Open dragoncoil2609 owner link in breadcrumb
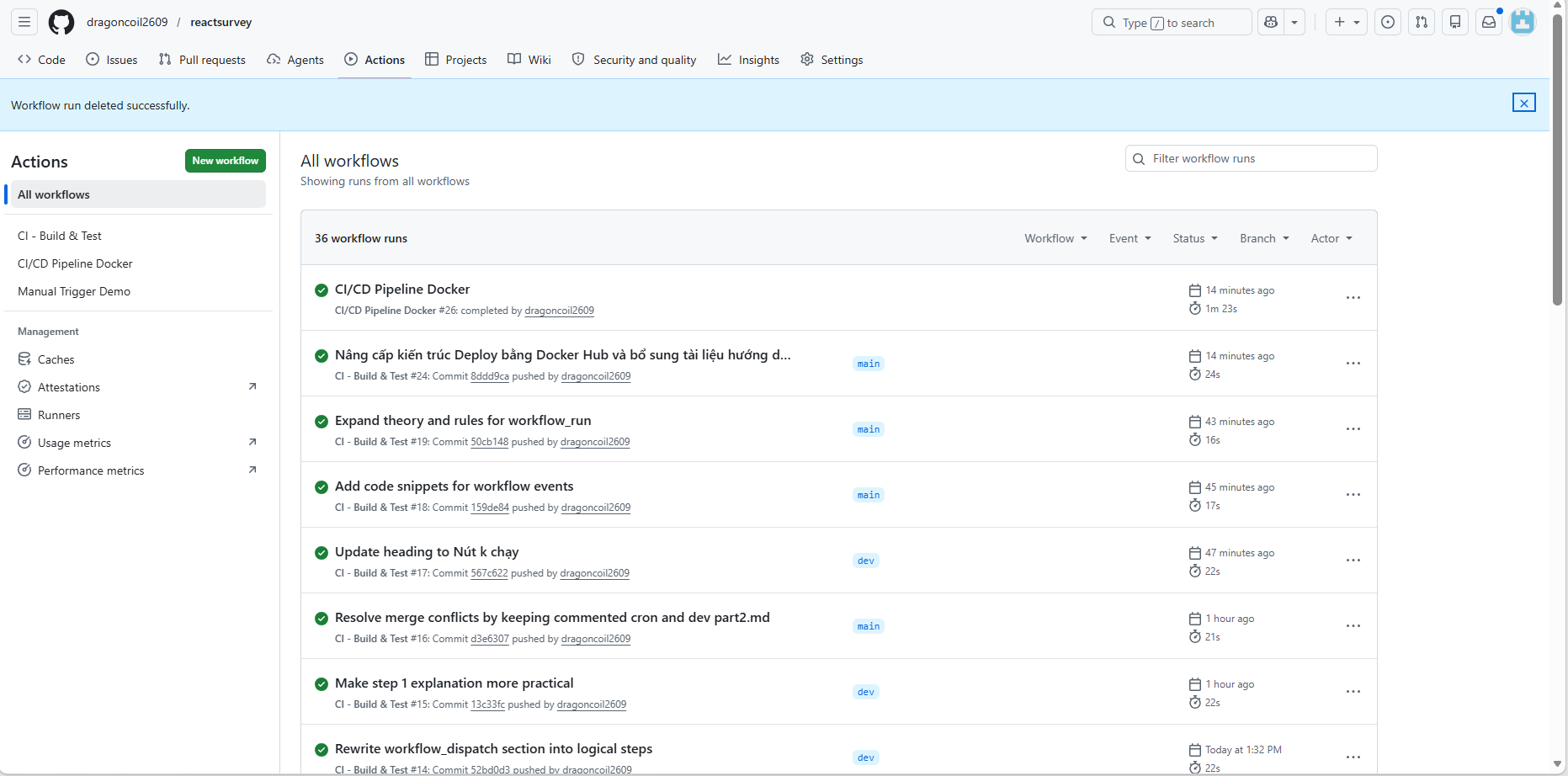 click(x=127, y=22)
